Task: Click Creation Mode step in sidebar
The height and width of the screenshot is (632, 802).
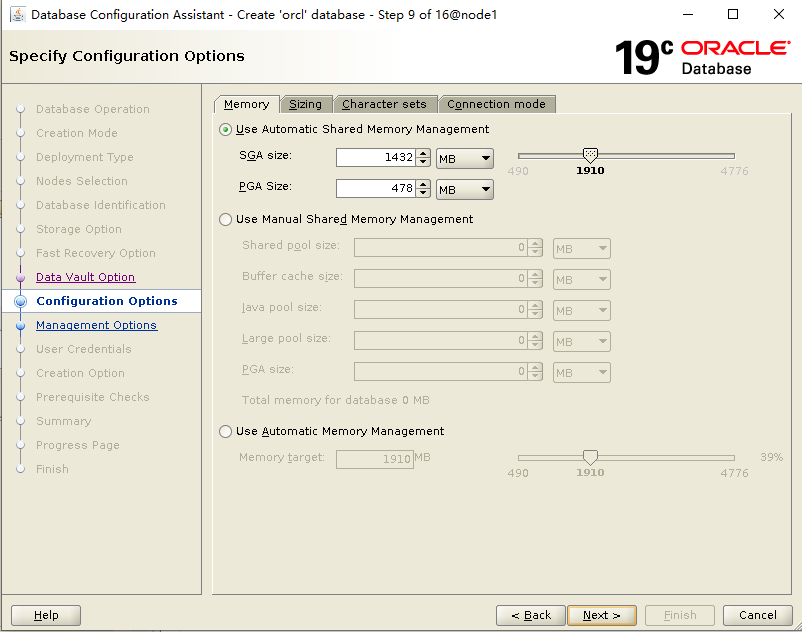Action: pos(77,133)
